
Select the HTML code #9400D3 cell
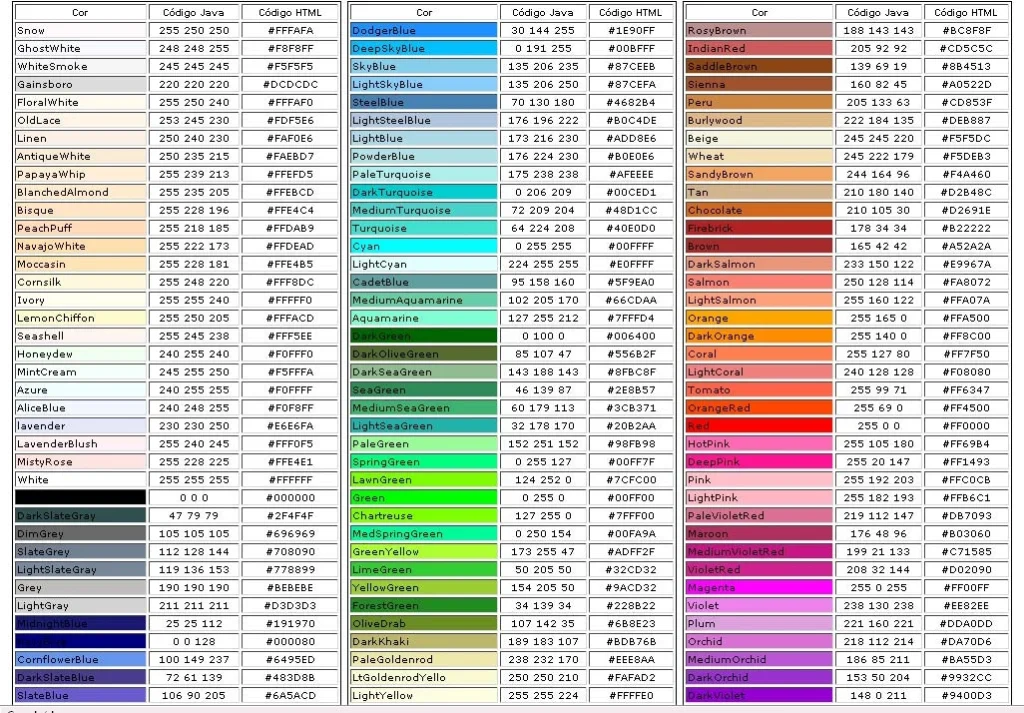click(x=966, y=696)
